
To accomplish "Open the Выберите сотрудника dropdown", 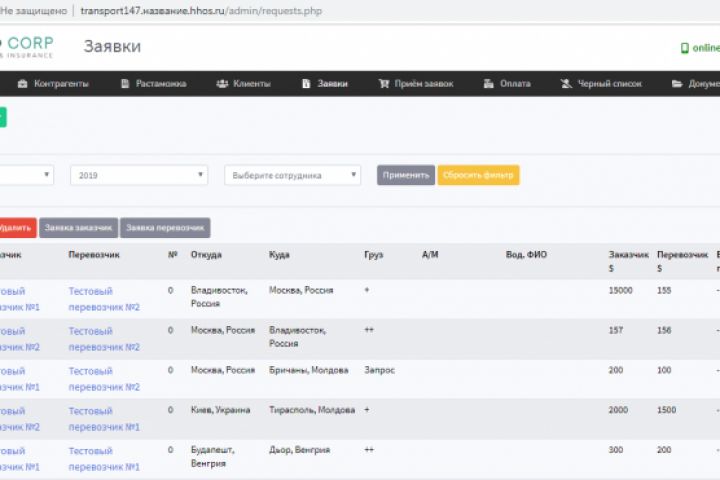I will click(292, 175).
